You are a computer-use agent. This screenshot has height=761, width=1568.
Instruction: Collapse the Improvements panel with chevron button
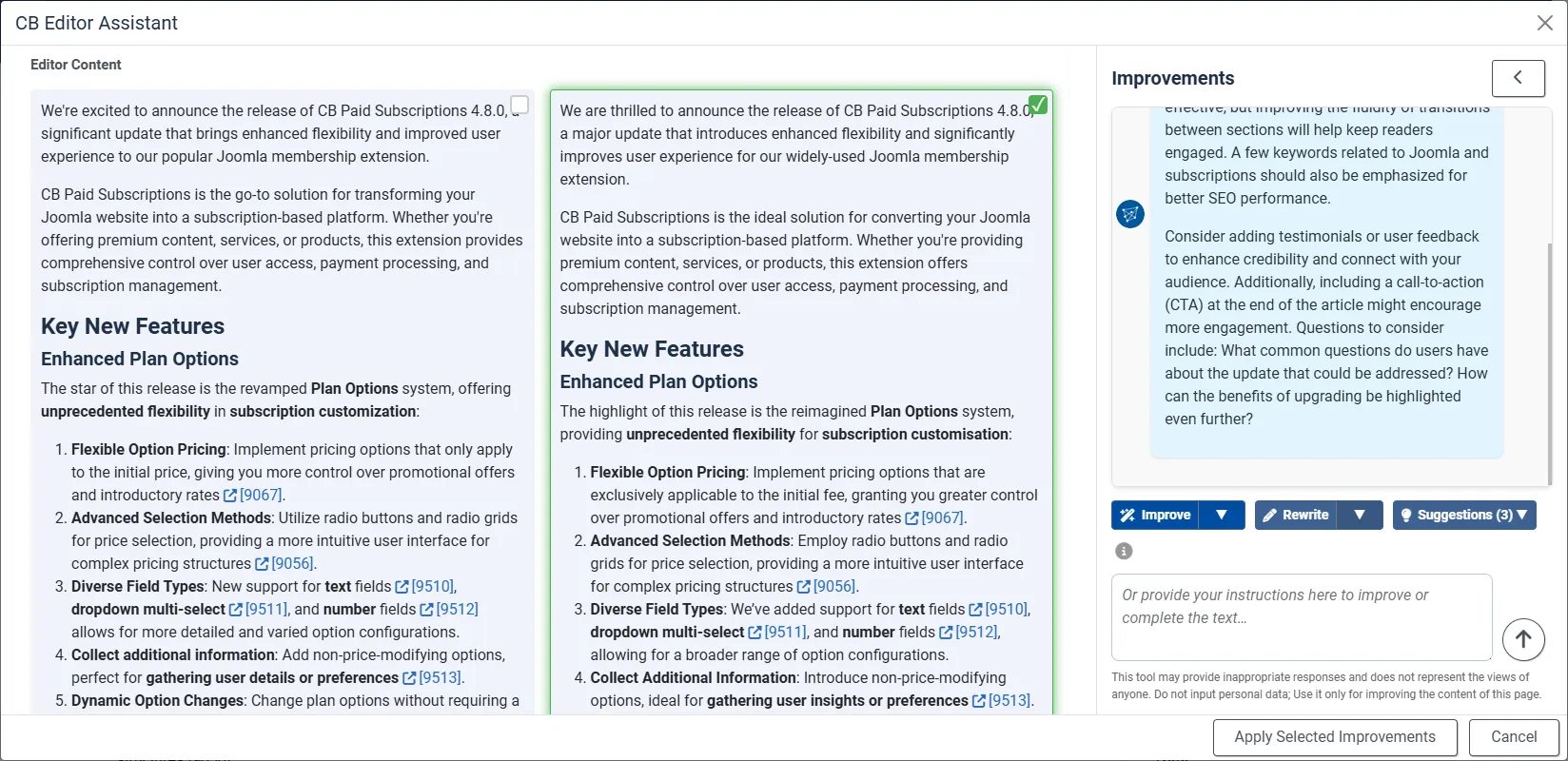(1518, 78)
